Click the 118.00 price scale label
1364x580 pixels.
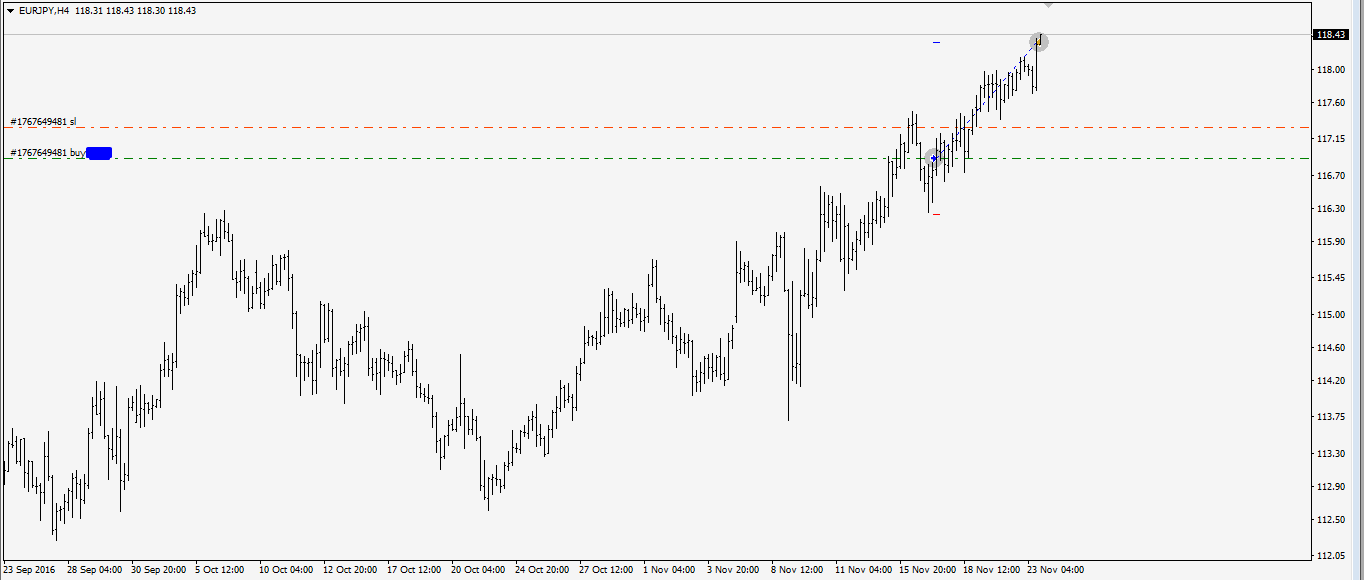click(1330, 70)
